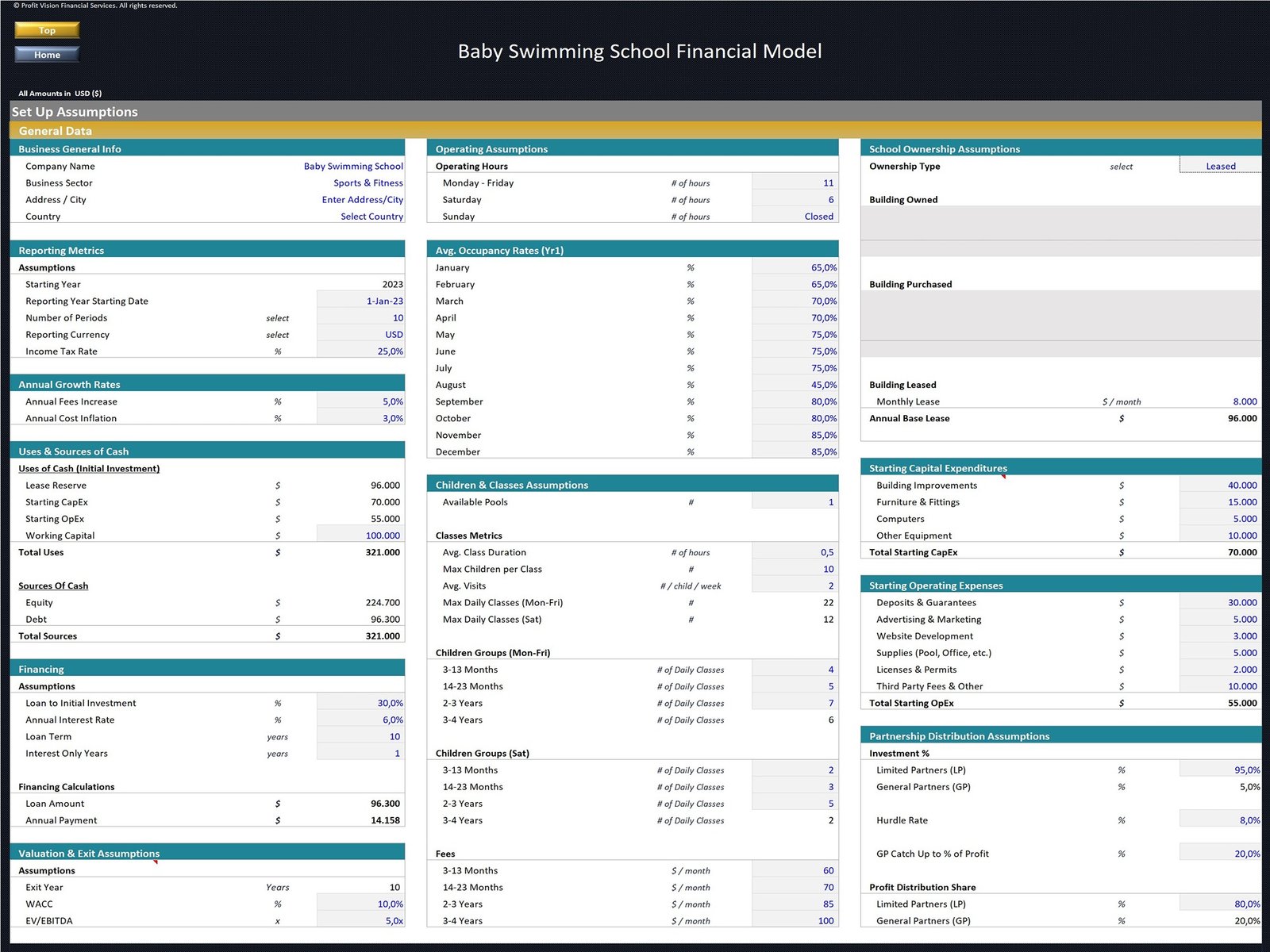
Task: Click the Enter Address/City cell
Action: coord(362,200)
